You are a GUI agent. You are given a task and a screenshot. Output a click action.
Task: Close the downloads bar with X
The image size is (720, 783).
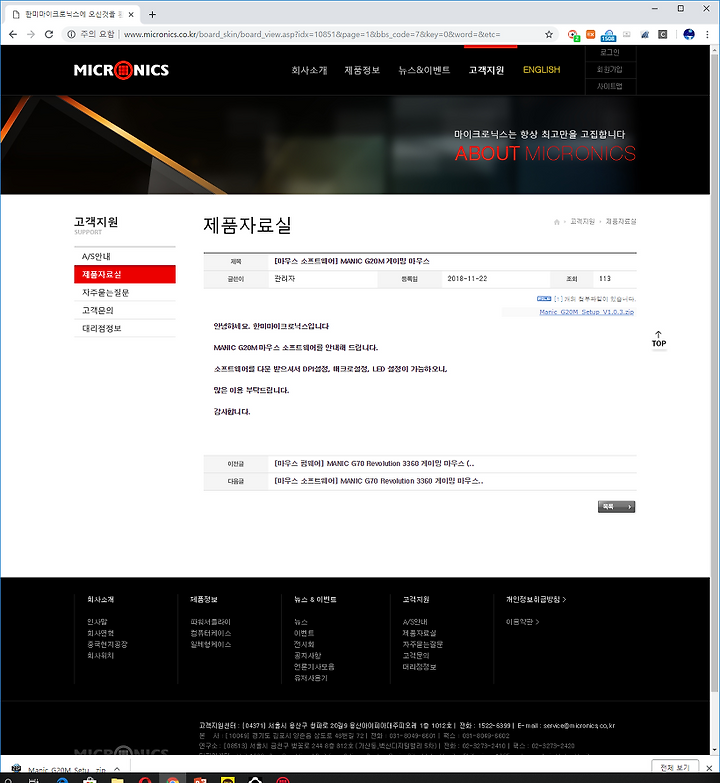[709, 768]
